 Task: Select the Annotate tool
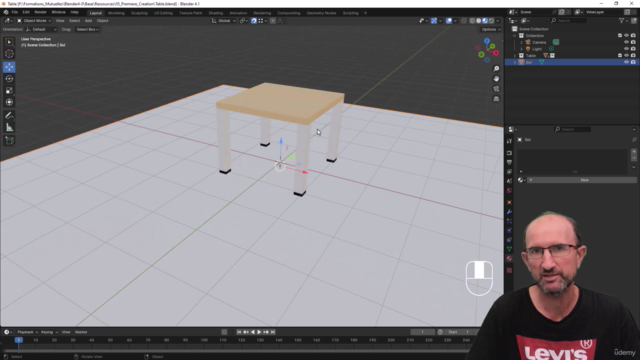tap(9, 116)
